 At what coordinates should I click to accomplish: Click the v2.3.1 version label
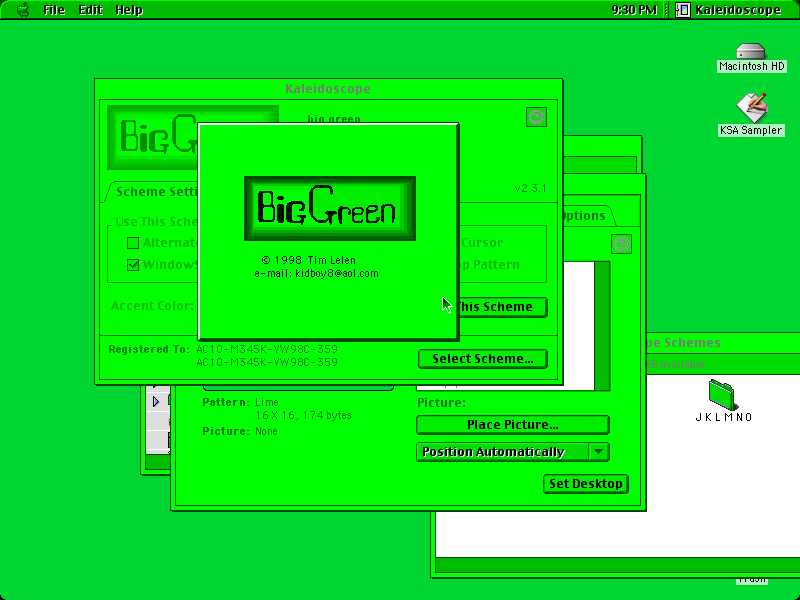(531, 188)
